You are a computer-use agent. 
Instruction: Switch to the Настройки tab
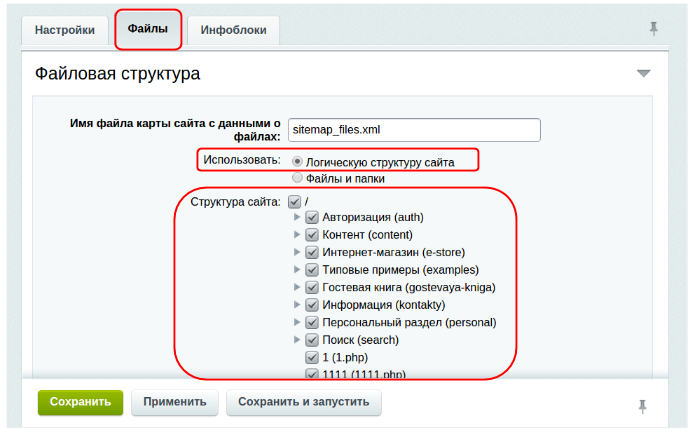[65, 30]
